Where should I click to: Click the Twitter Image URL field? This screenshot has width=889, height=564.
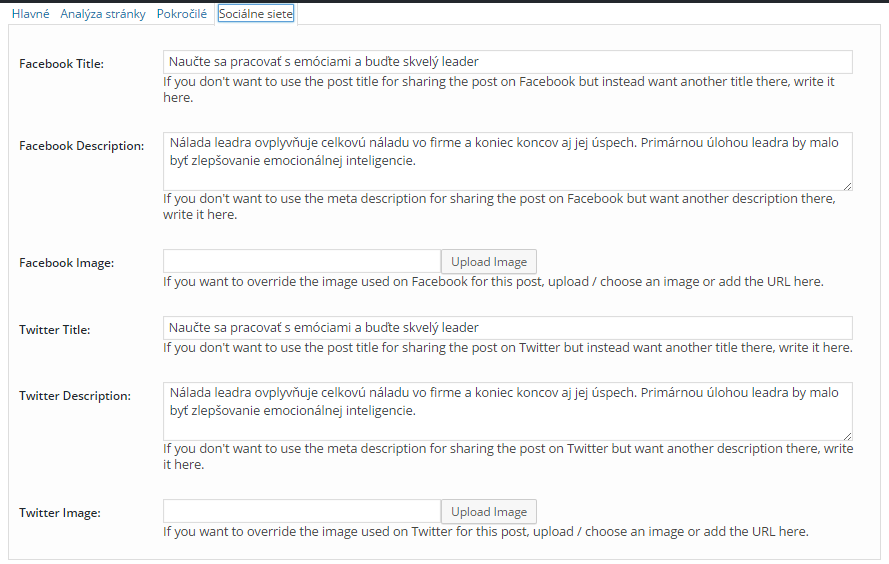tap(301, 512)
